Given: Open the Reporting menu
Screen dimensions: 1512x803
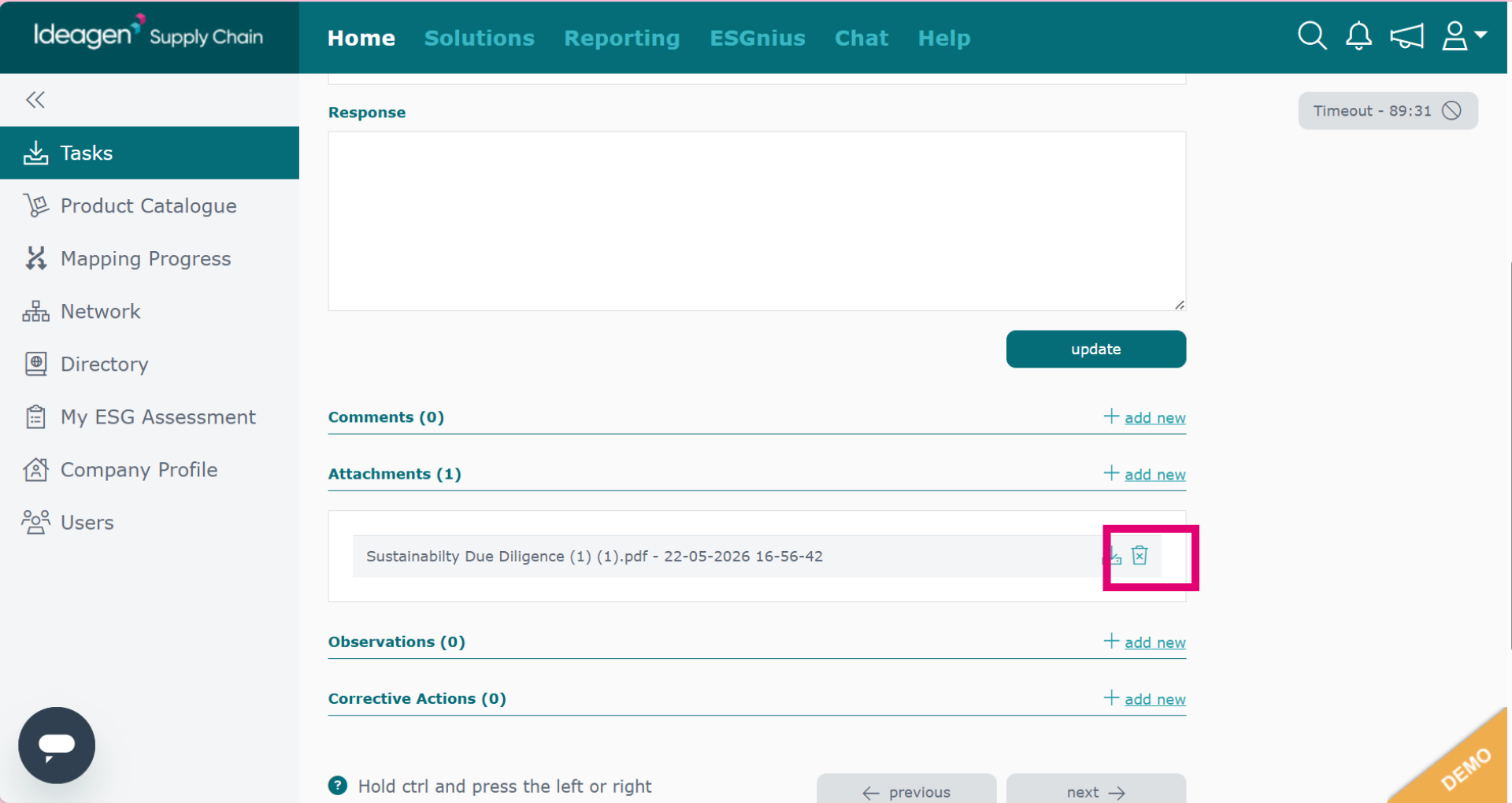Looking at the screenshot, I should pyautogui.click(x=622, y=38).
